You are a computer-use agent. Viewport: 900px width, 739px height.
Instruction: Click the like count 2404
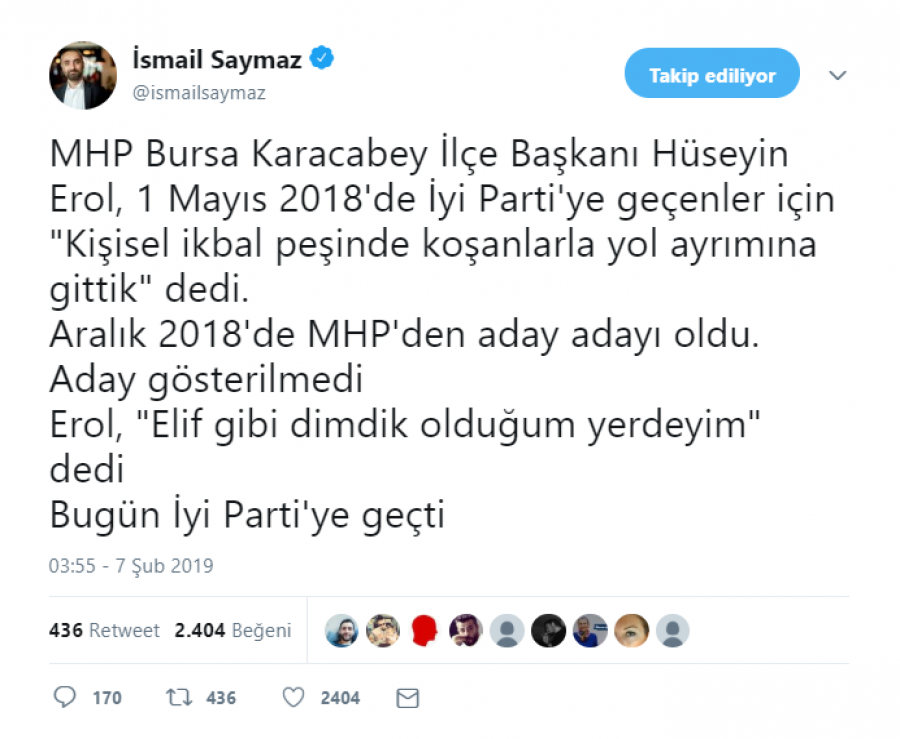(x=340, y=698)
